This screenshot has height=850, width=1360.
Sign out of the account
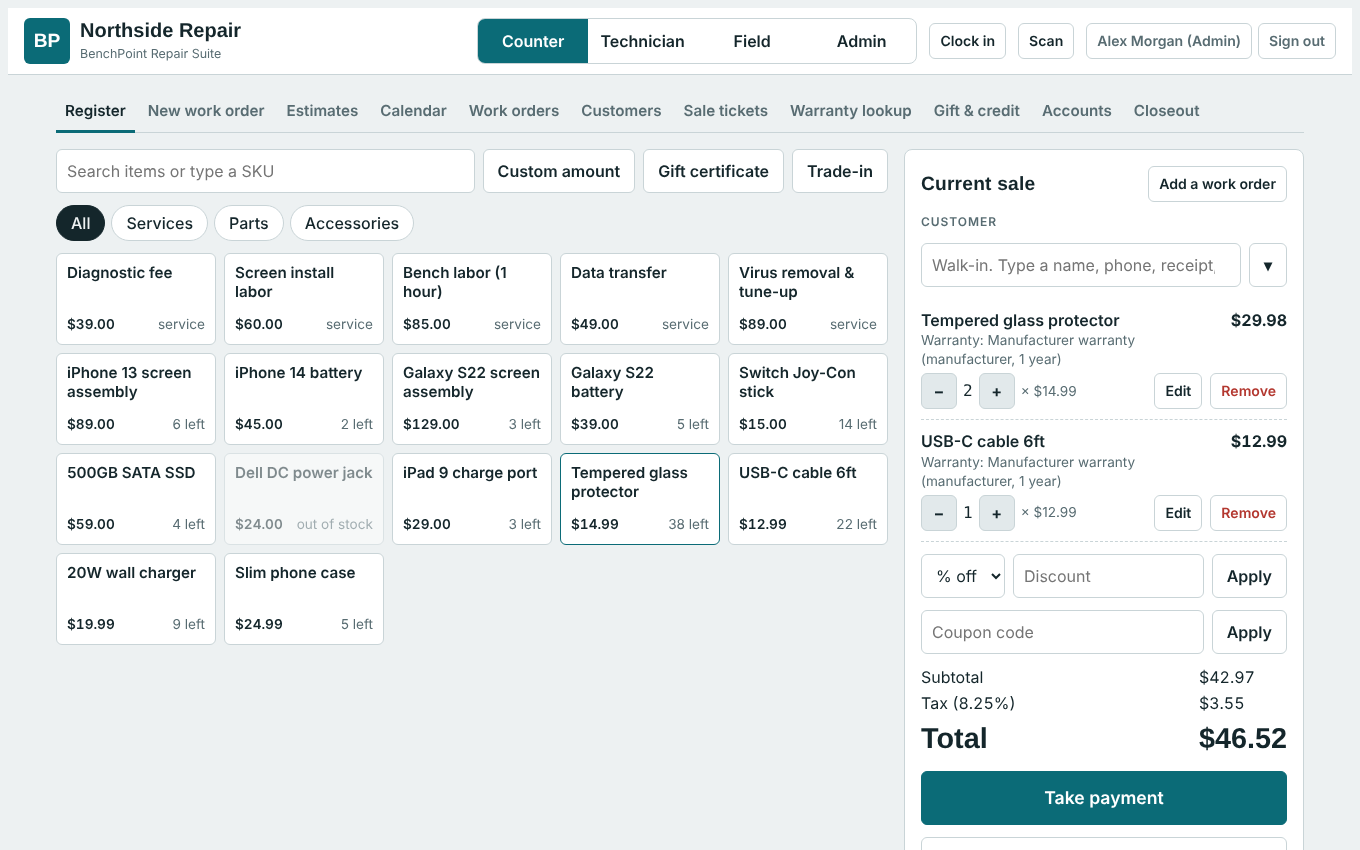(x=1297, y=41)
